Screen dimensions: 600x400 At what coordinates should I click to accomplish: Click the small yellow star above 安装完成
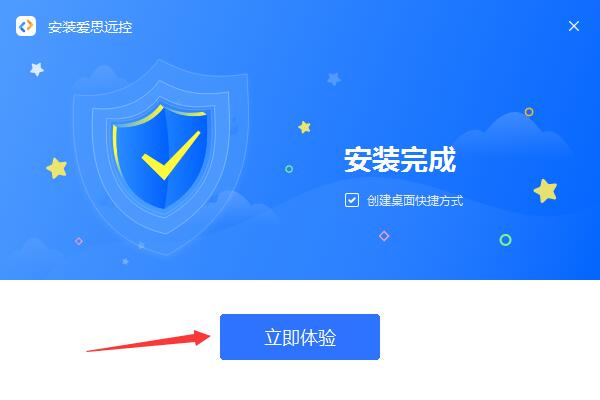[x=304, y=127]
